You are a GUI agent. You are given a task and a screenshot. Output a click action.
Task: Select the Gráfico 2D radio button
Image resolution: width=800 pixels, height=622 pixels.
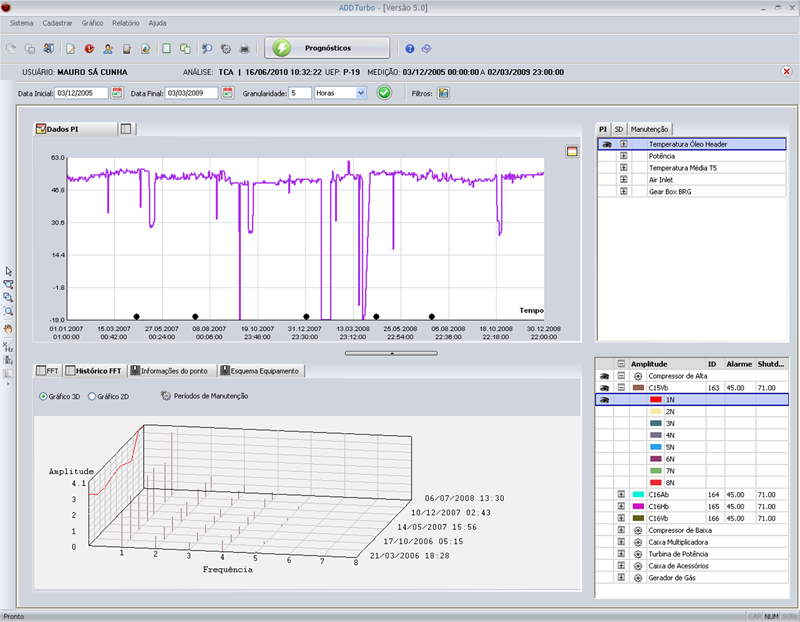[92, 396]
